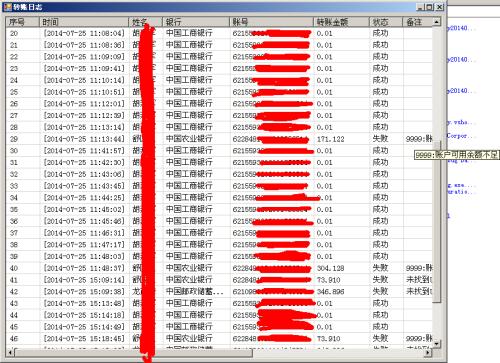Select row 20 at 11:08:04
The width and height of the screenshot is (500, 363).
coord(219,33)
